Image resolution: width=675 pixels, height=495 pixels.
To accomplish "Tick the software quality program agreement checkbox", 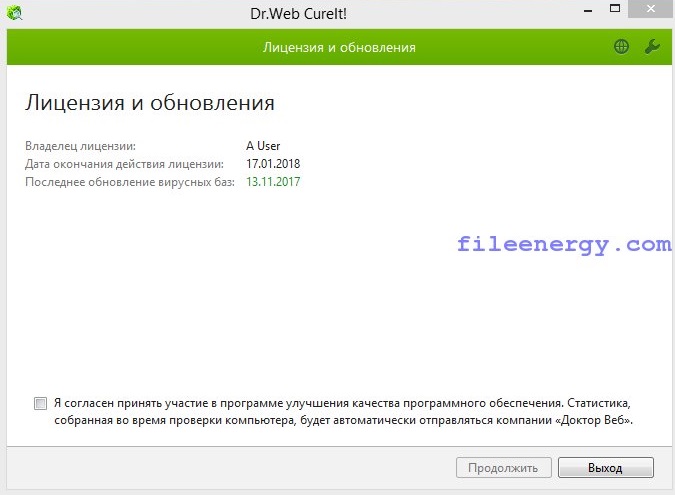I will 40,403.
